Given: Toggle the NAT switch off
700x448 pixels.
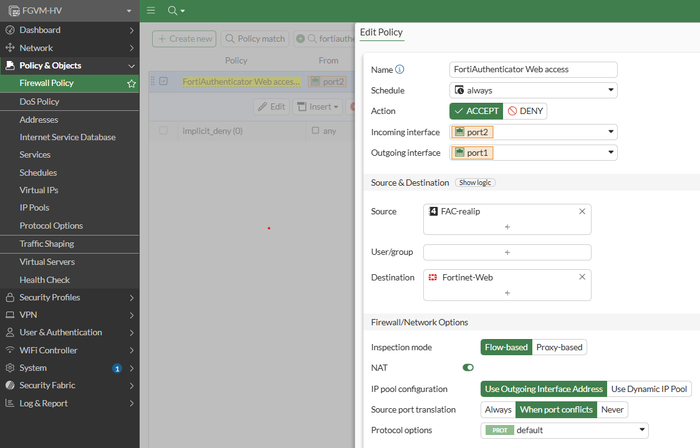Looking at the screenshot, I should [x=468, y=368].
